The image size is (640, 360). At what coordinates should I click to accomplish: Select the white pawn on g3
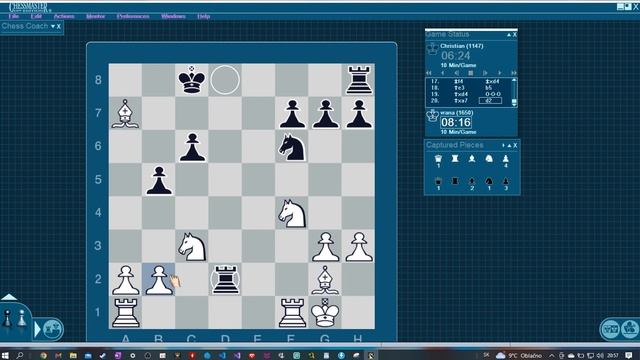click(325, 247)
